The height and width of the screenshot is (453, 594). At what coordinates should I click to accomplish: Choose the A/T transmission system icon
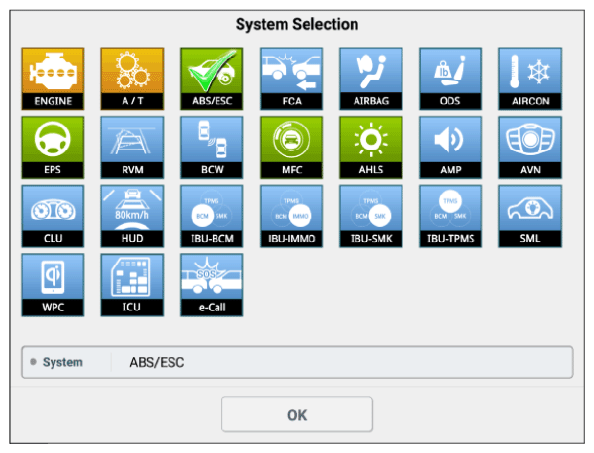[132, 79]
